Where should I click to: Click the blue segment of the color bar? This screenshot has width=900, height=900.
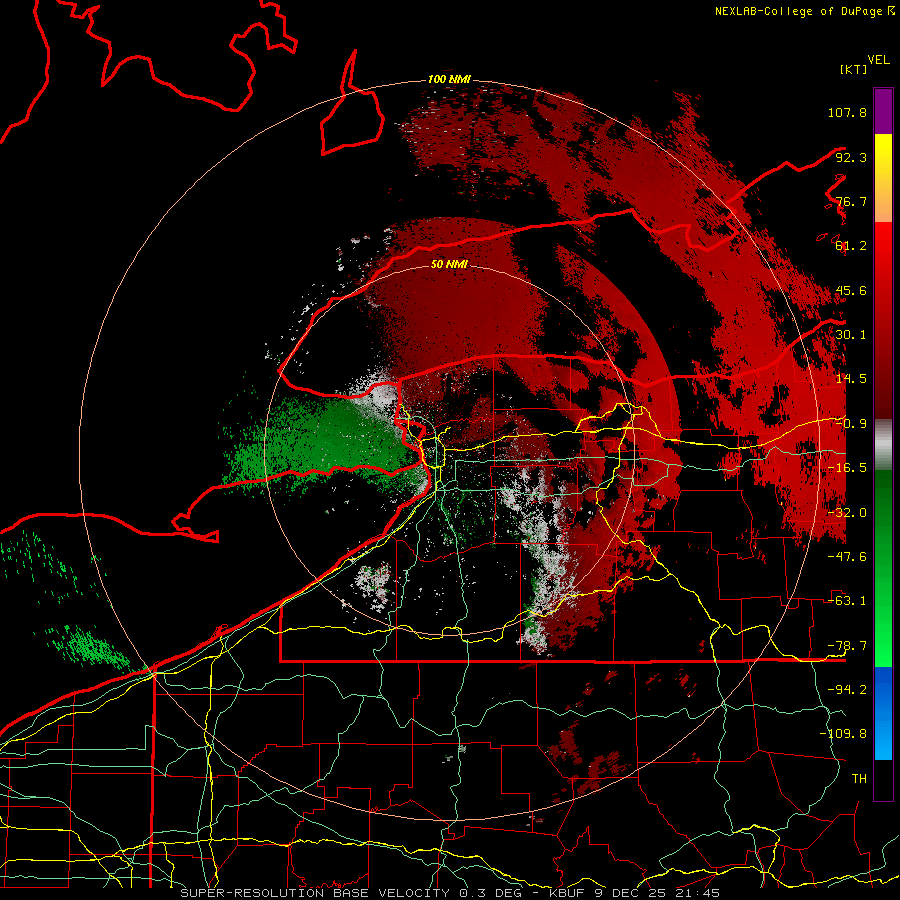coord(883,713)
